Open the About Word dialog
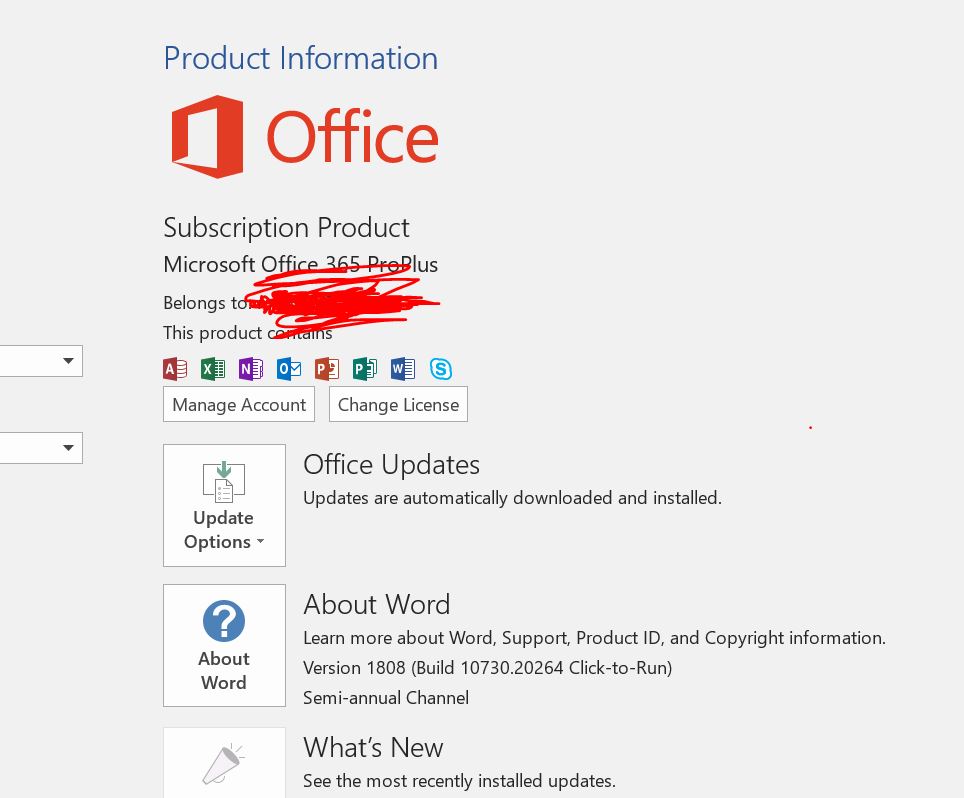The height and width of the screenshot is (798, 964). tap(224, 646)
